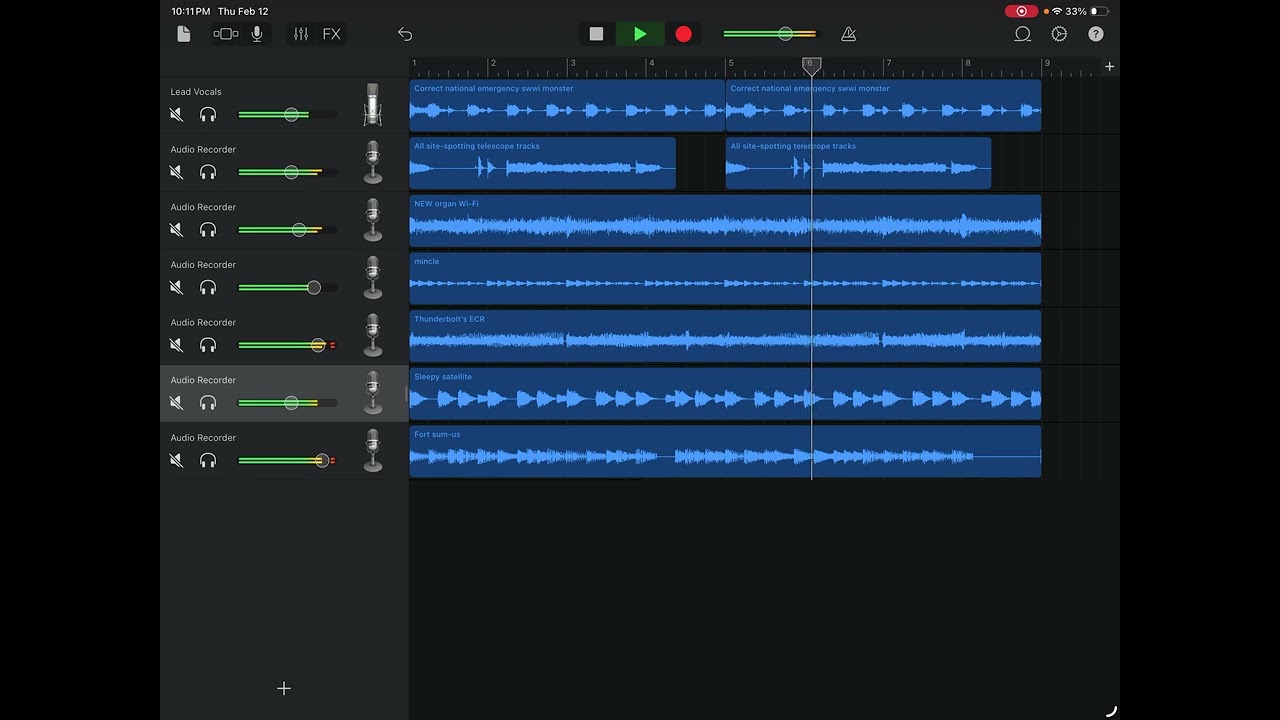Switch to instrument browser view button
1280x720 pixels.
tap(226, 34)
